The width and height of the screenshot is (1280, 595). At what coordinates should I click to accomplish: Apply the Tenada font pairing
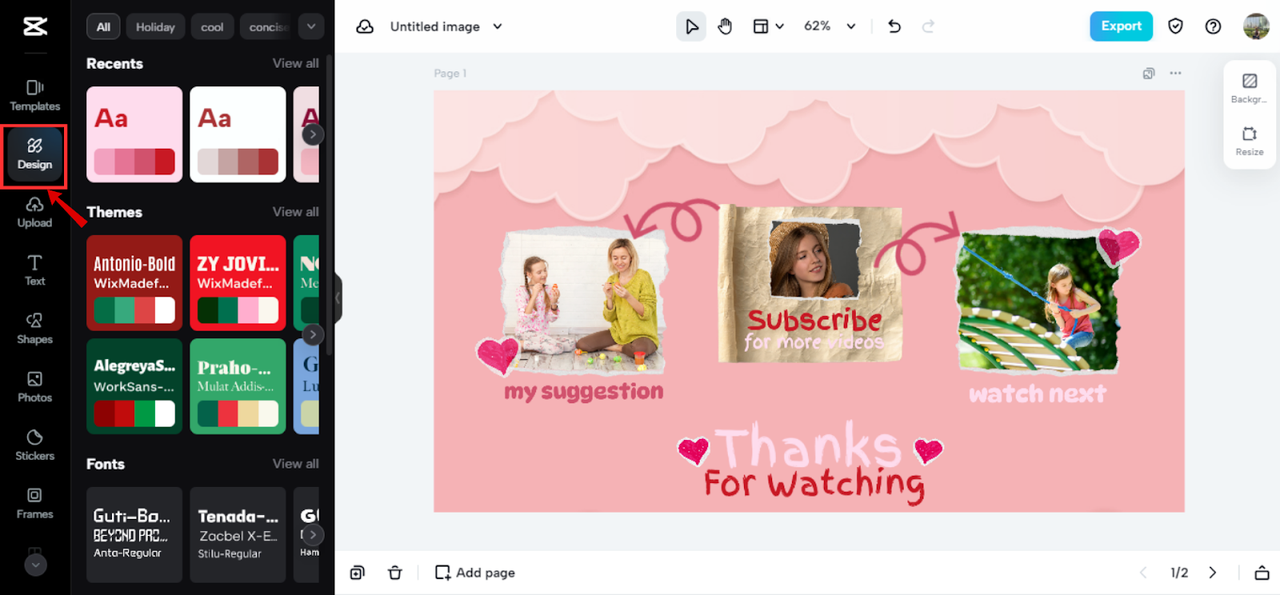coord(238,535)
